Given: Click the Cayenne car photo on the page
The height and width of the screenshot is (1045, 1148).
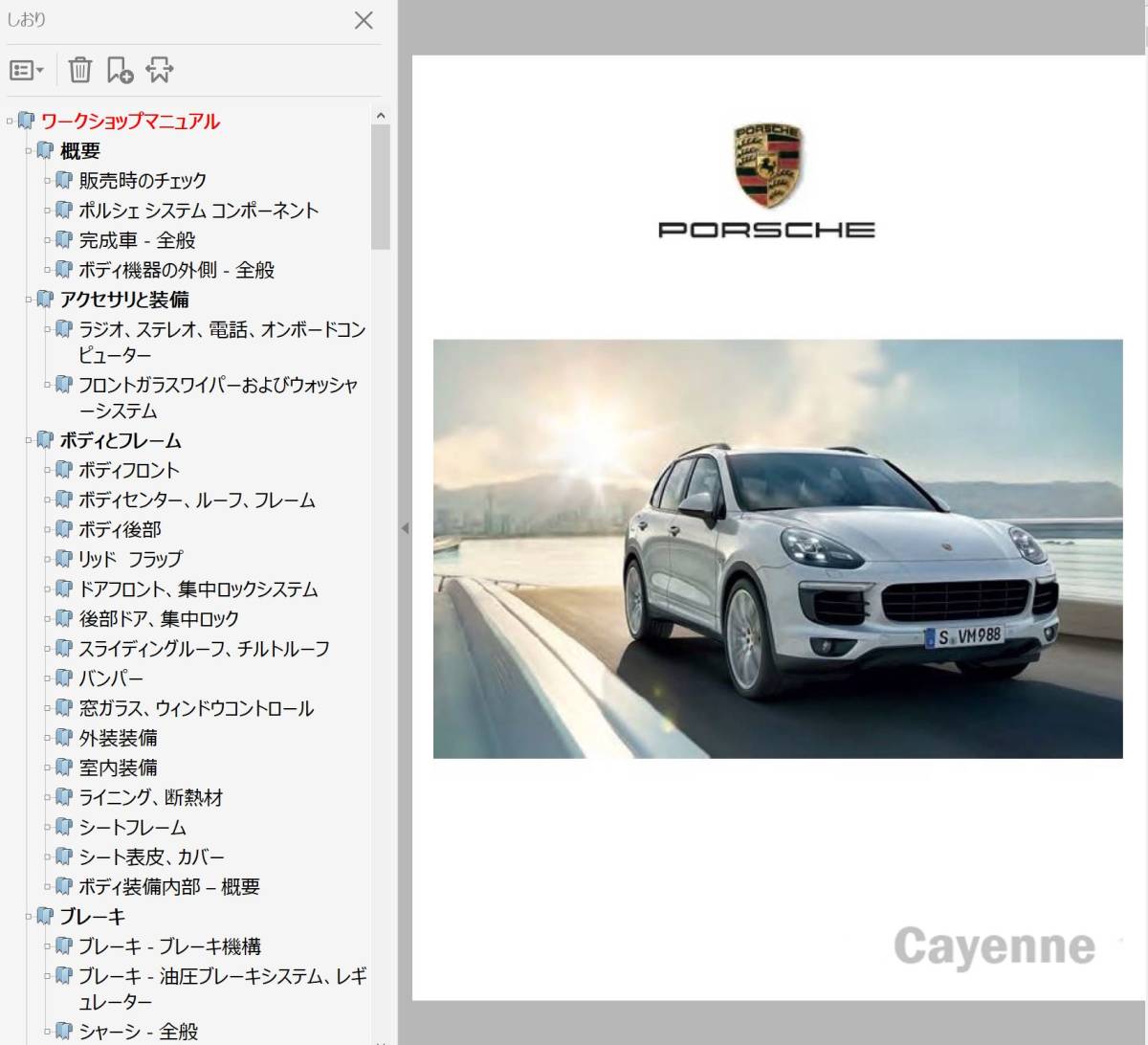Looking at the screenshot, I should [778, 548].
